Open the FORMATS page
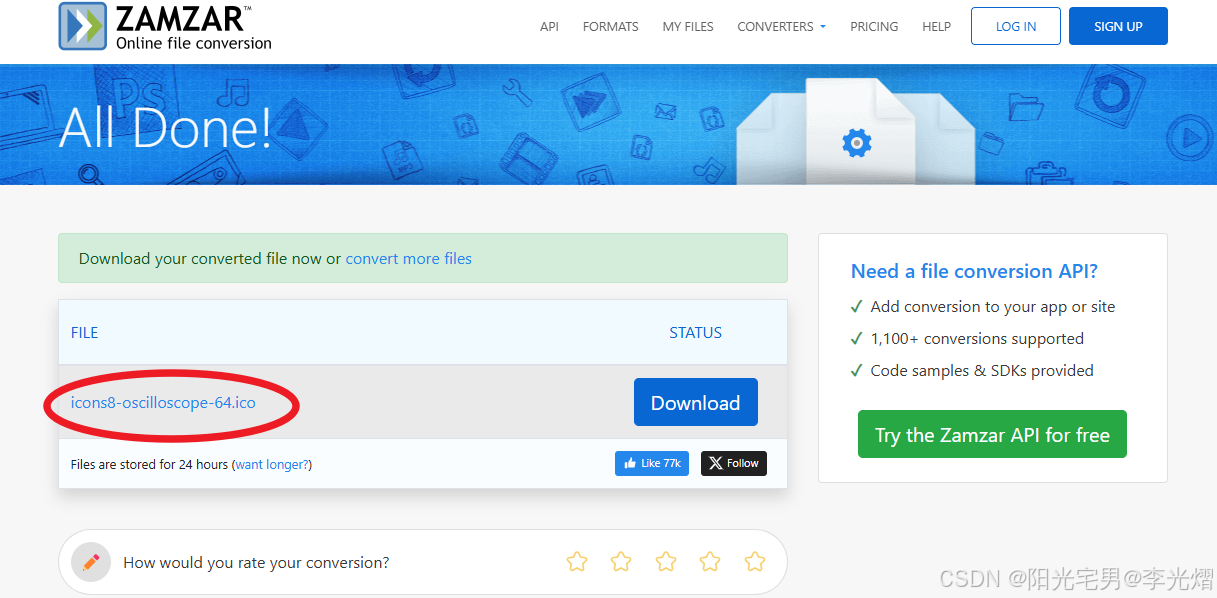 (611, 27)
